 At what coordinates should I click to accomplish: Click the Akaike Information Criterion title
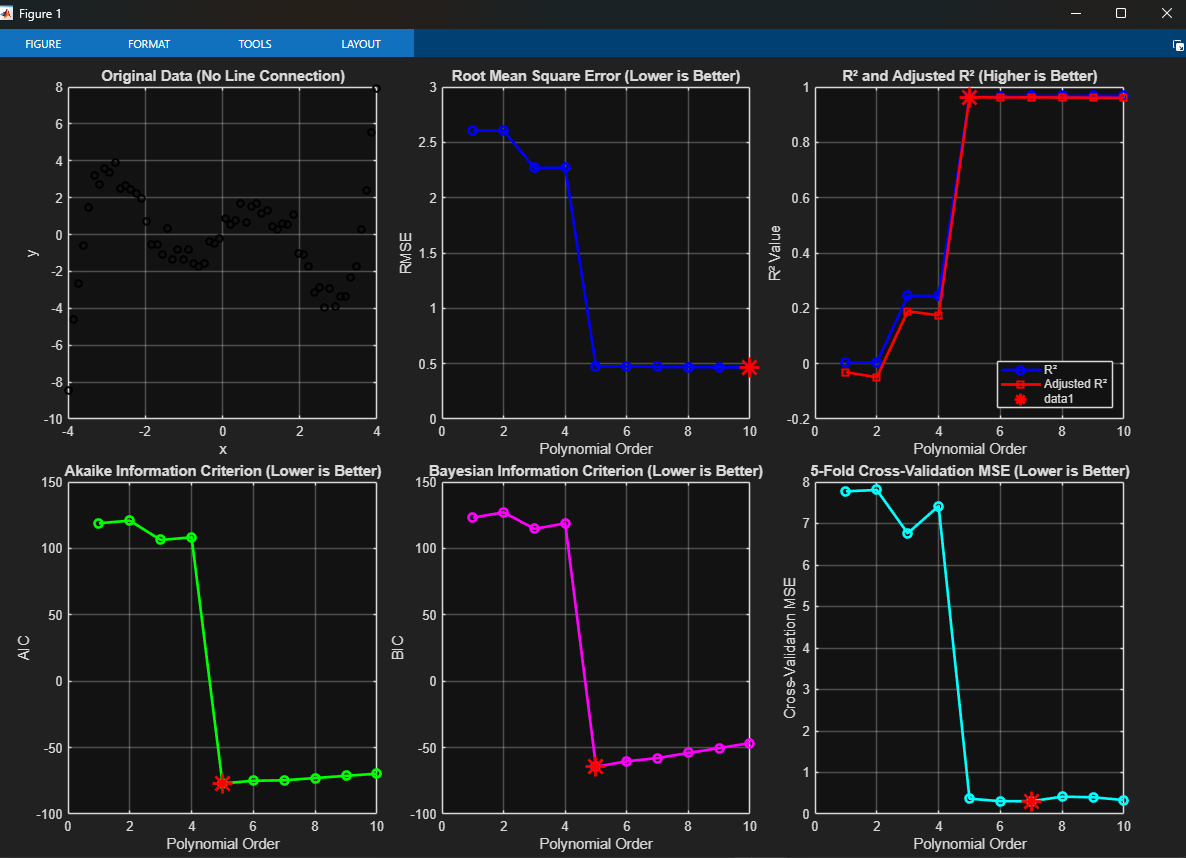tap(223, 471)
